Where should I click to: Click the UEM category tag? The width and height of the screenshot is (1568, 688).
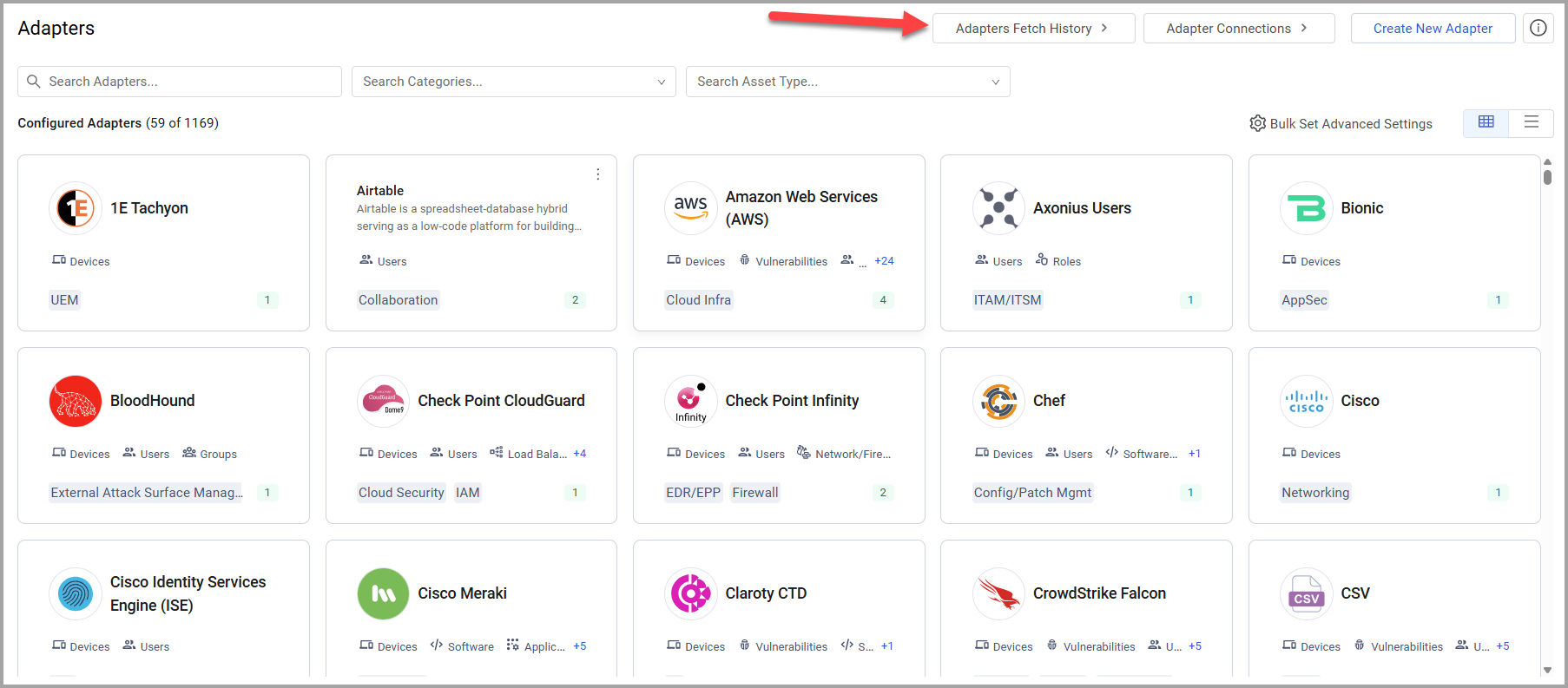(64, 300)
